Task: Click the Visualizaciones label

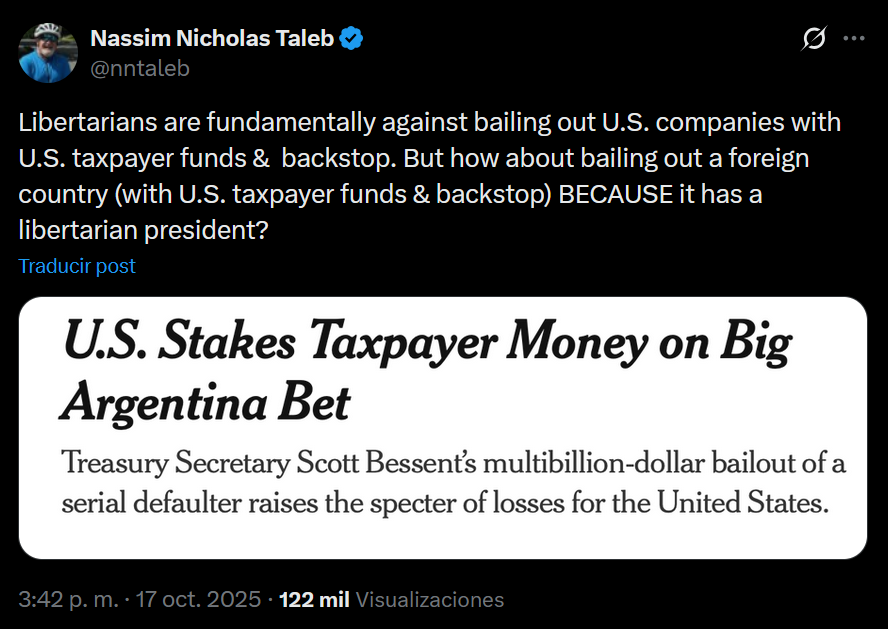Action: (x=430, y=599)
